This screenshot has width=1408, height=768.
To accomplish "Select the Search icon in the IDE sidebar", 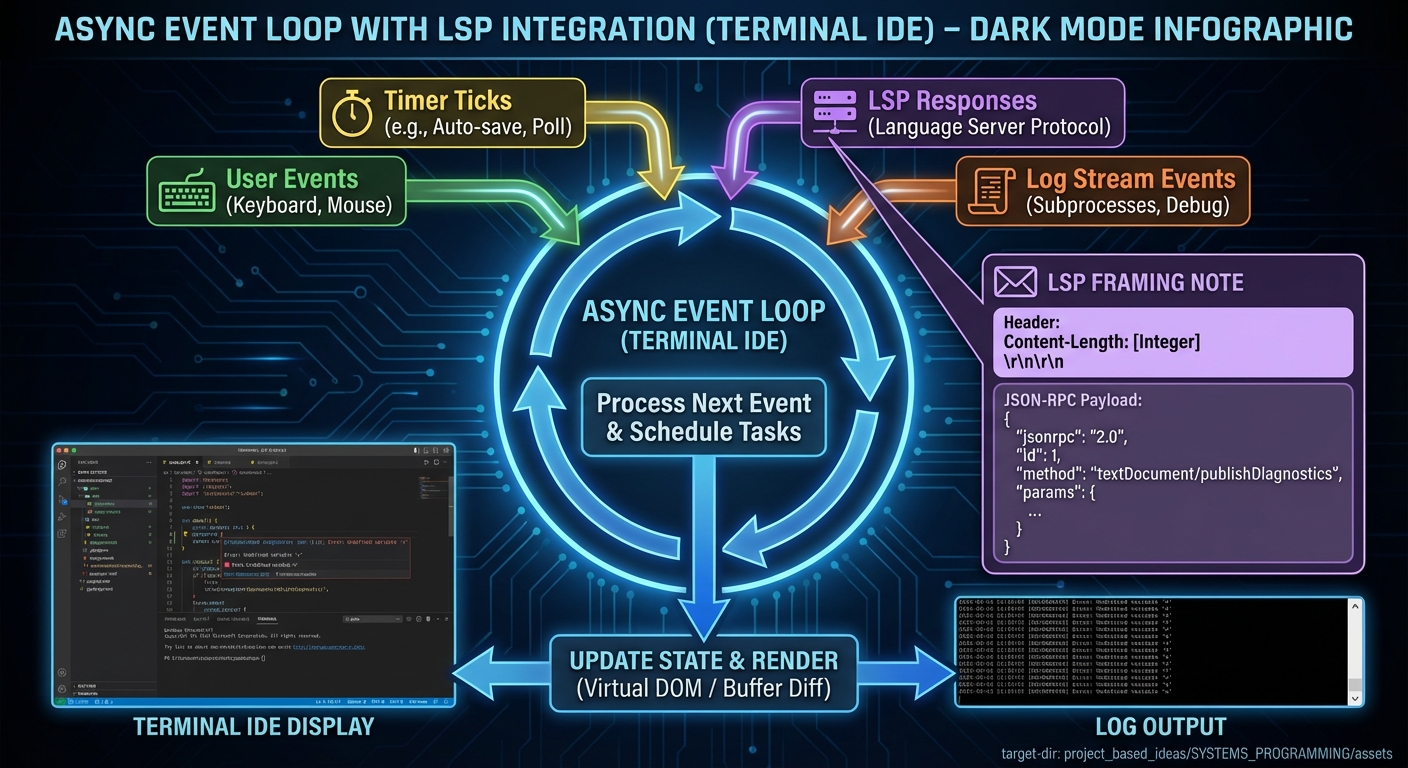I will (62, 482).
